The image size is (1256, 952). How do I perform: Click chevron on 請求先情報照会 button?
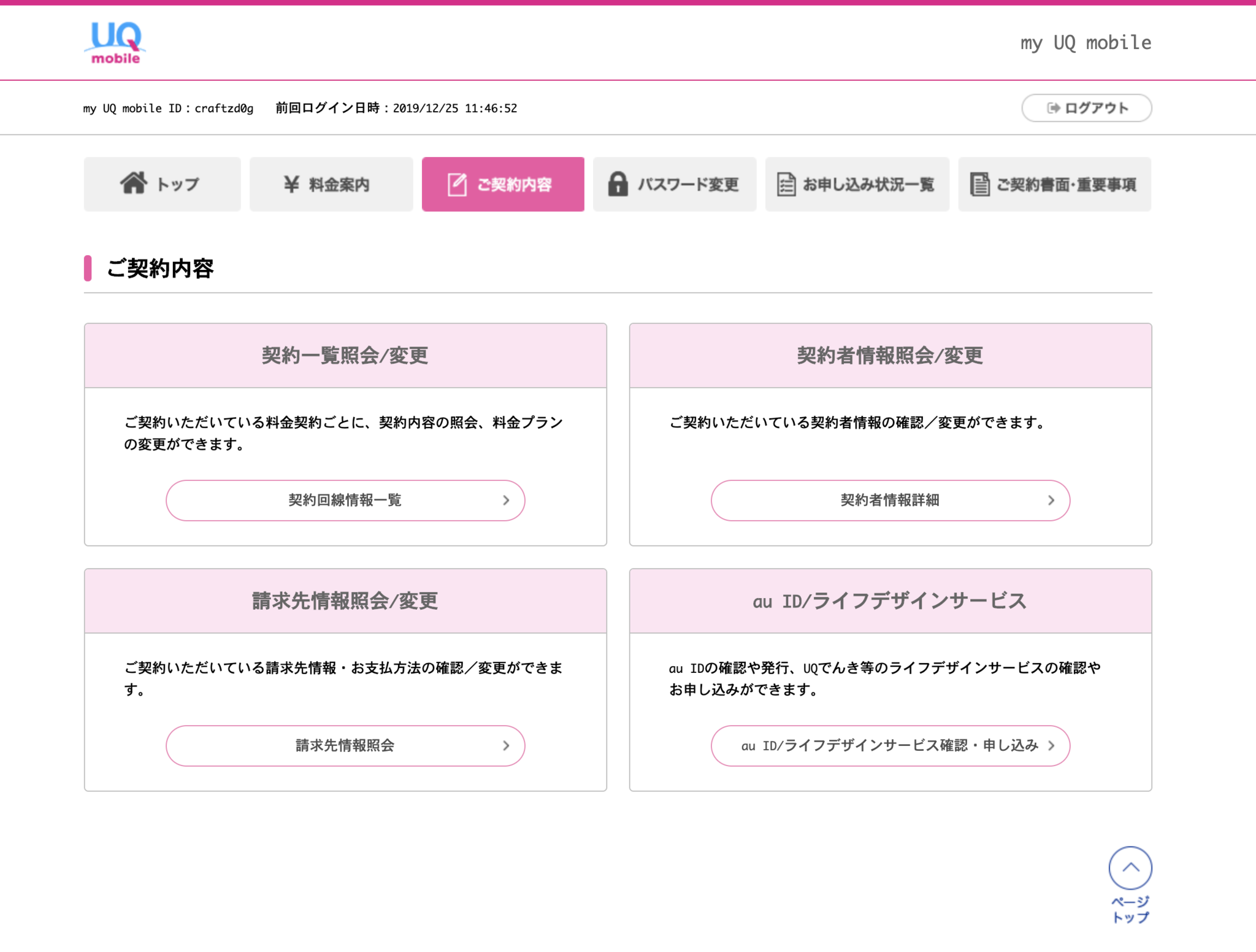506,745
